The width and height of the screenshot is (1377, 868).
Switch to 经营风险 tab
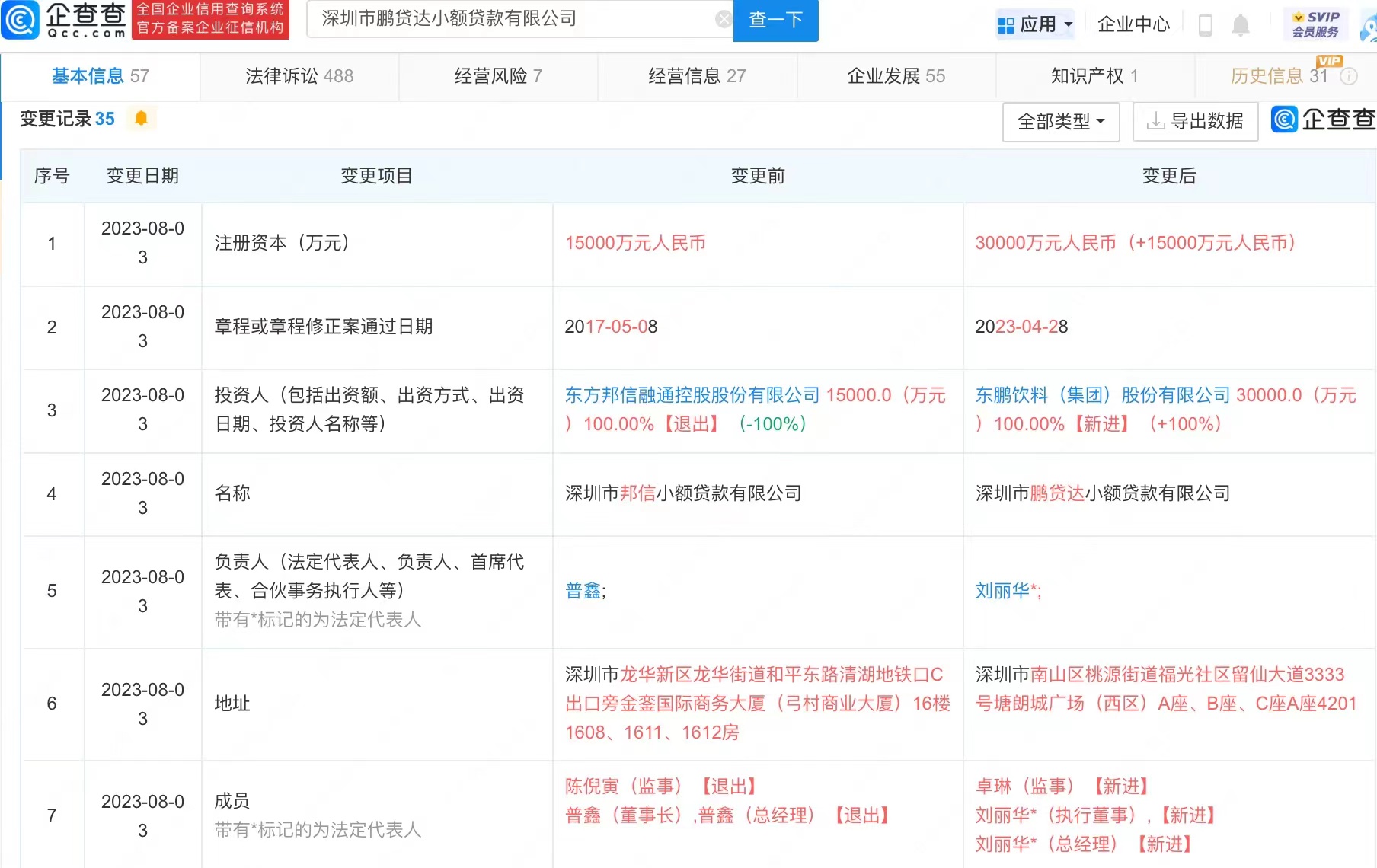(x=498, y=76)
